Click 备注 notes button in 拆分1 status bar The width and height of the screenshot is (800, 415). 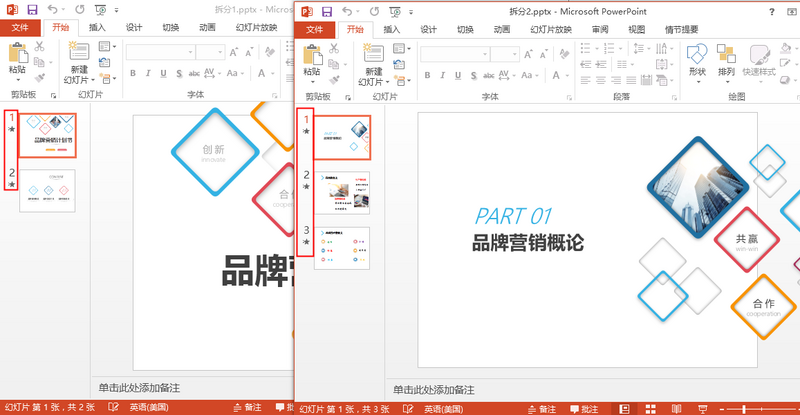247,407
